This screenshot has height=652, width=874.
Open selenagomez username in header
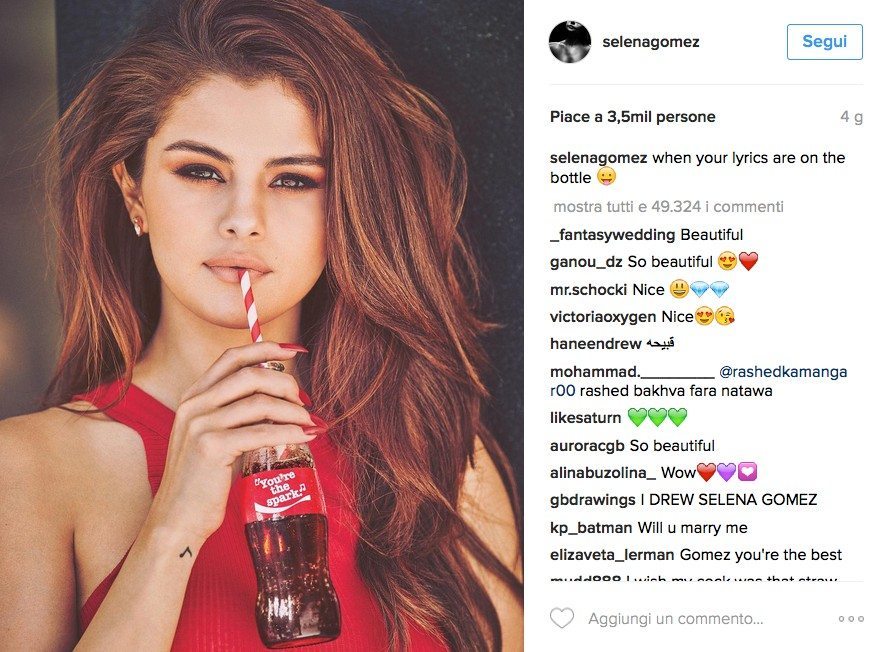(x=650, y=42)
